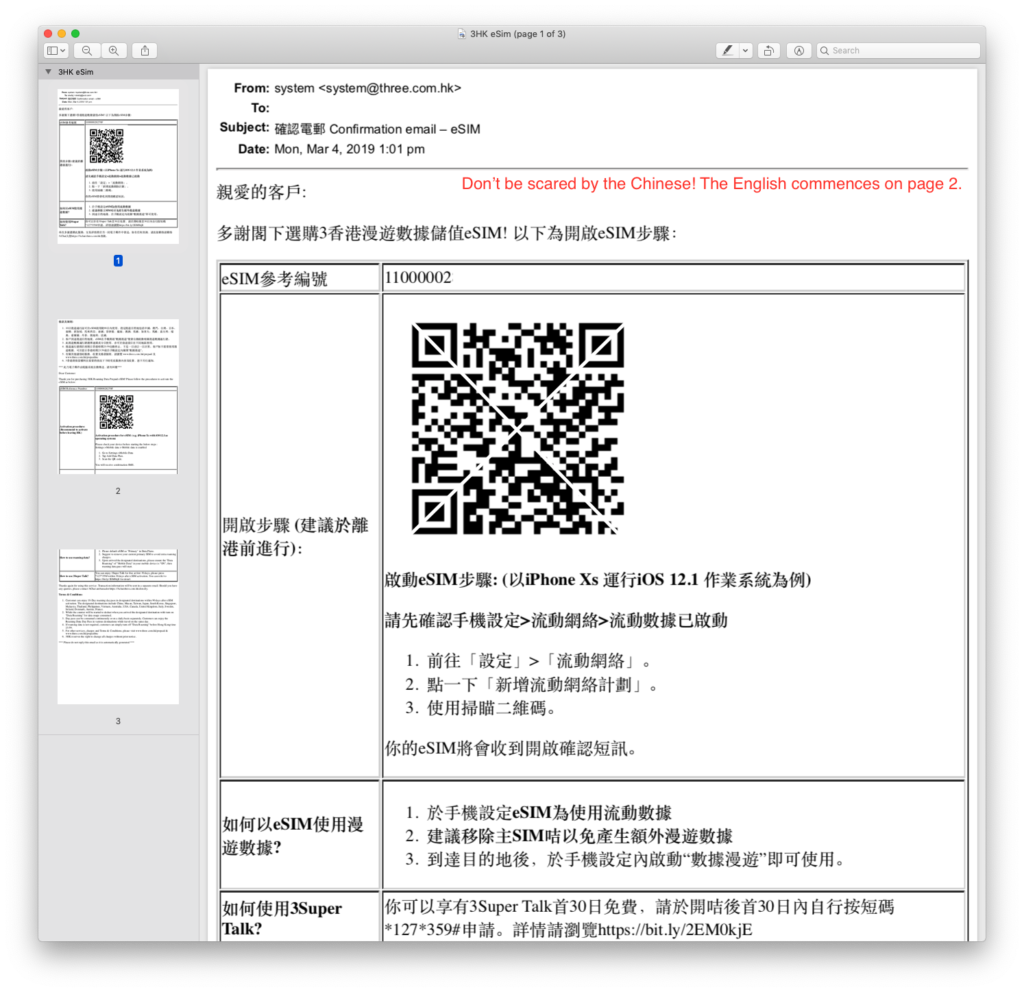Viewport: 1024px width, 992px height.
Task: Click the eSIM reference number 11000002
Action: pos(418,278)
